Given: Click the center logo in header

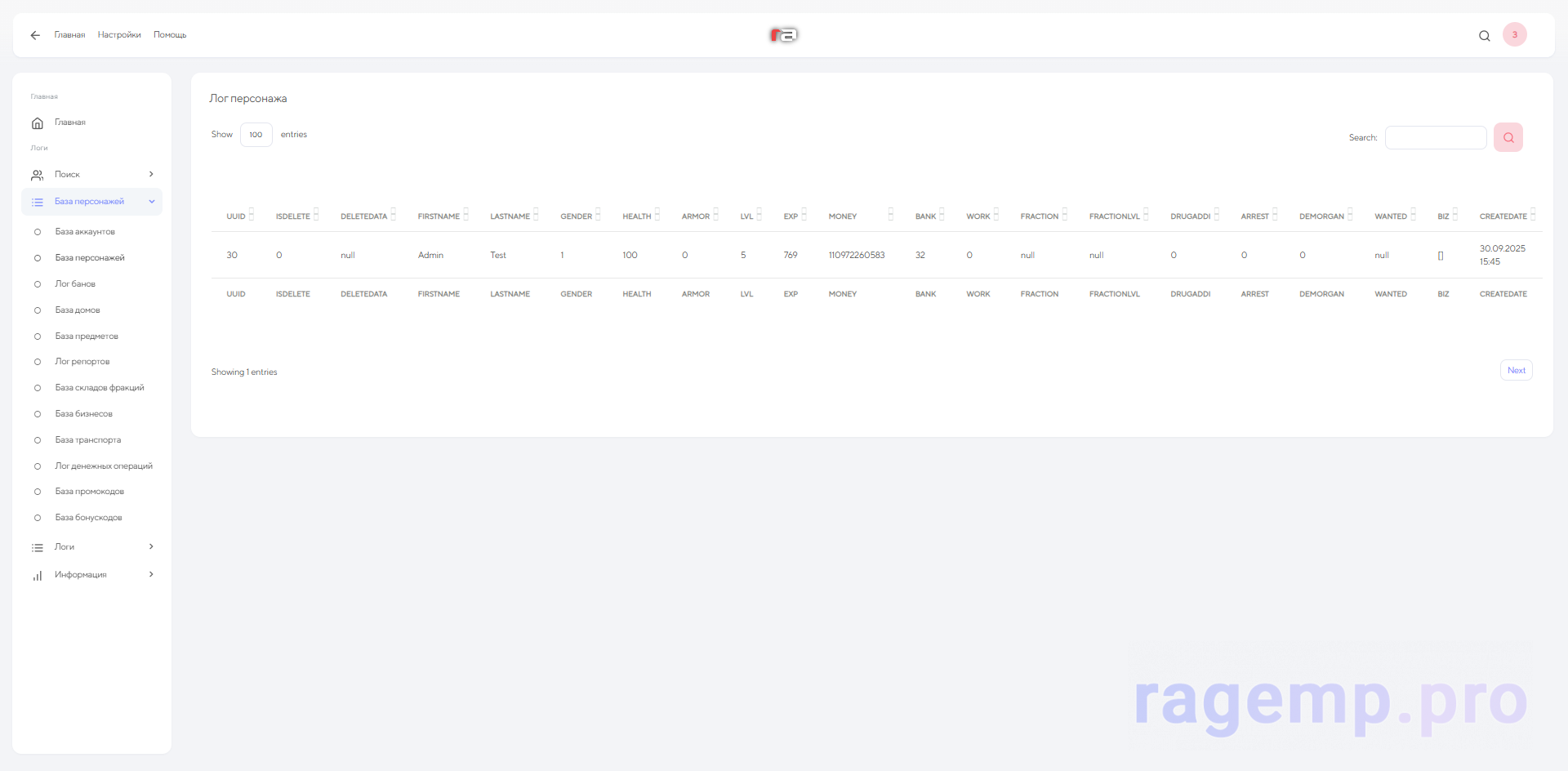Looking at the screenshot, I should [783, 35].
